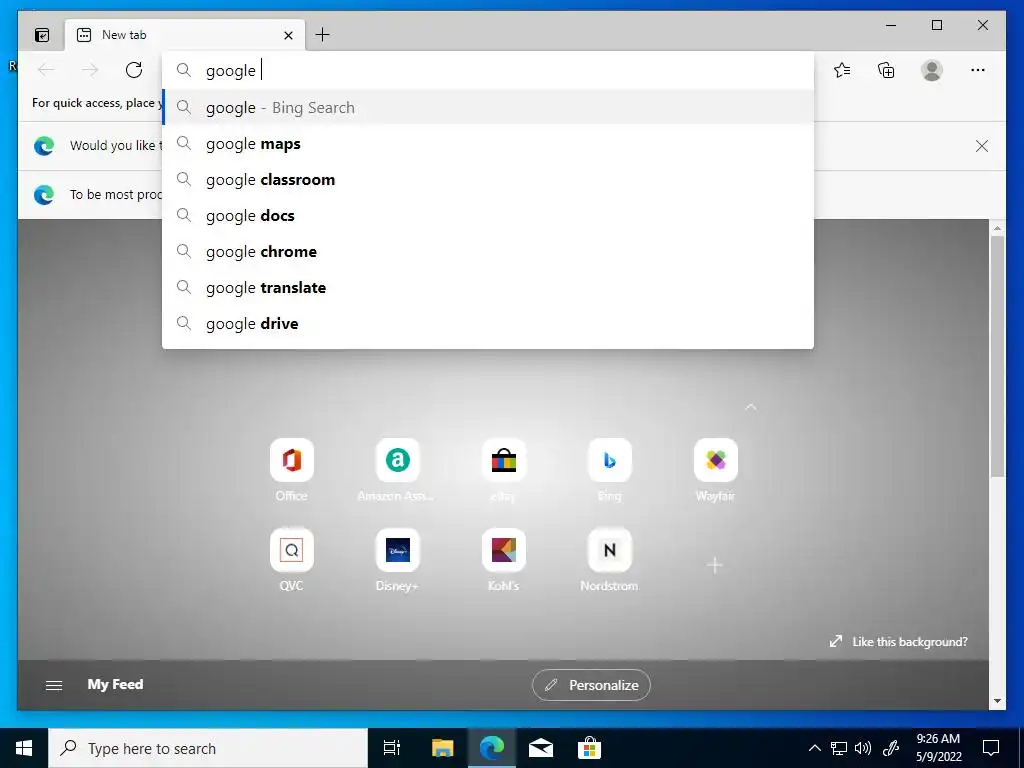Open a new tab with plus button
The height and width of the screenshot is (768, 1024).
tap(323, 35)
